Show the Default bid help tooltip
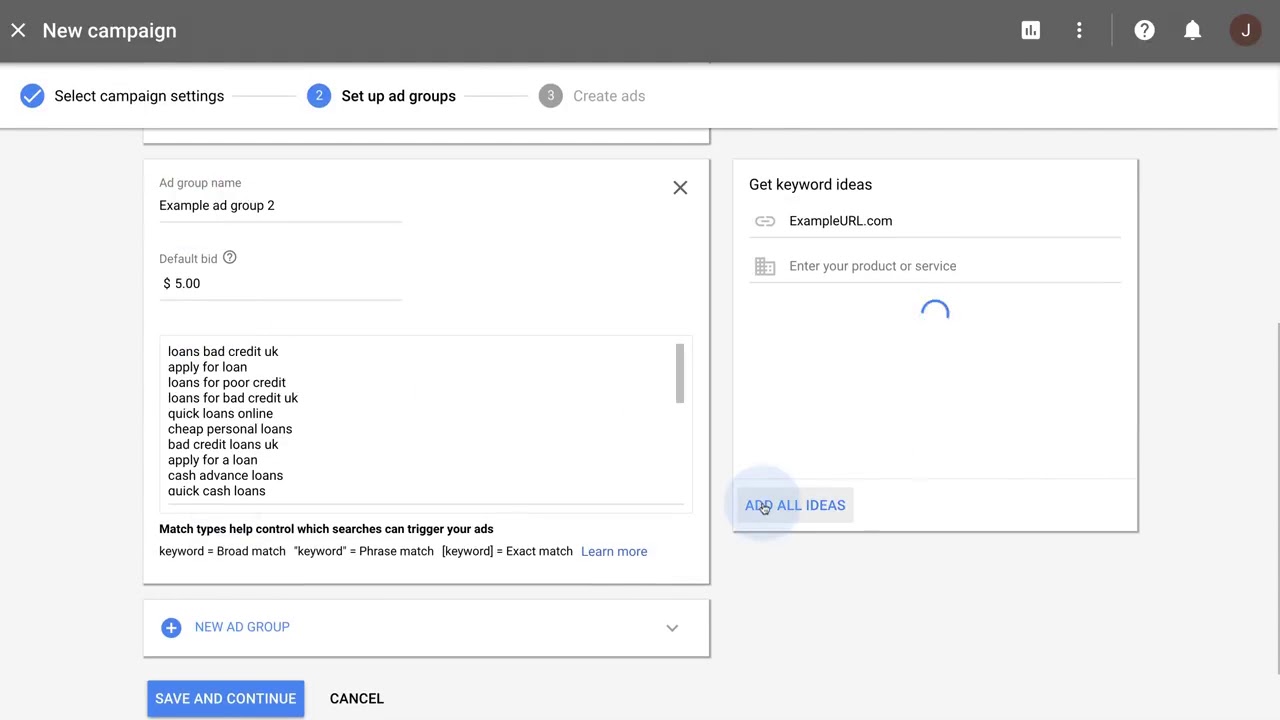Image resolution: width=1280 pixels, height=720 pixels. coord(229,258)
